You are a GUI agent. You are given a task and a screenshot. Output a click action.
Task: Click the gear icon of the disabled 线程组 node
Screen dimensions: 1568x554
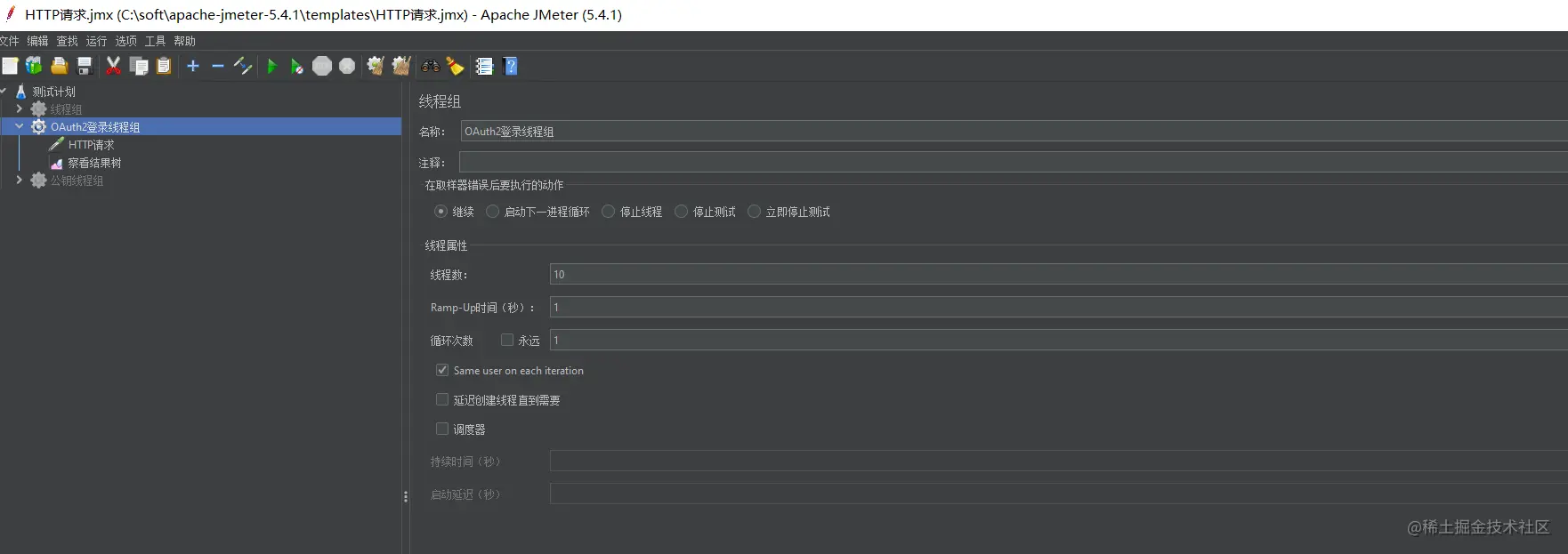pyautogui.click(x=39, y=109)
